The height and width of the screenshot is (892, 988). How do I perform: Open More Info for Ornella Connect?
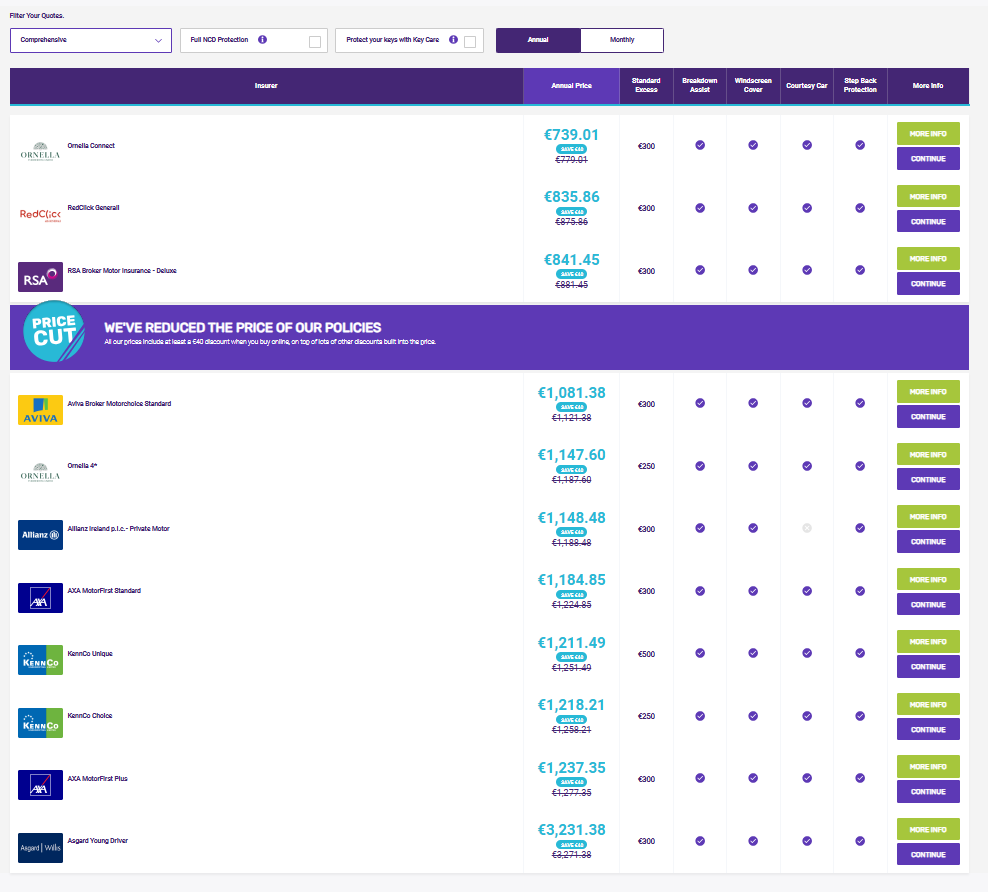(x=928, y=134)
